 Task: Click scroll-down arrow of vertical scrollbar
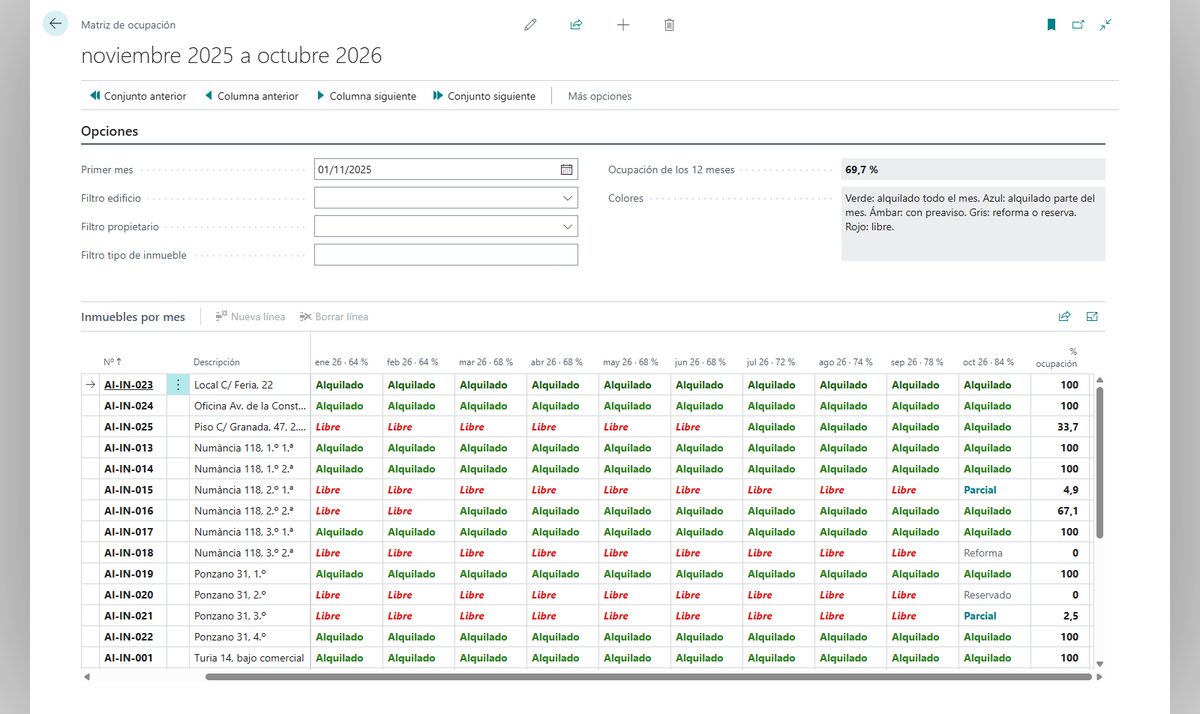[1100, 663]
